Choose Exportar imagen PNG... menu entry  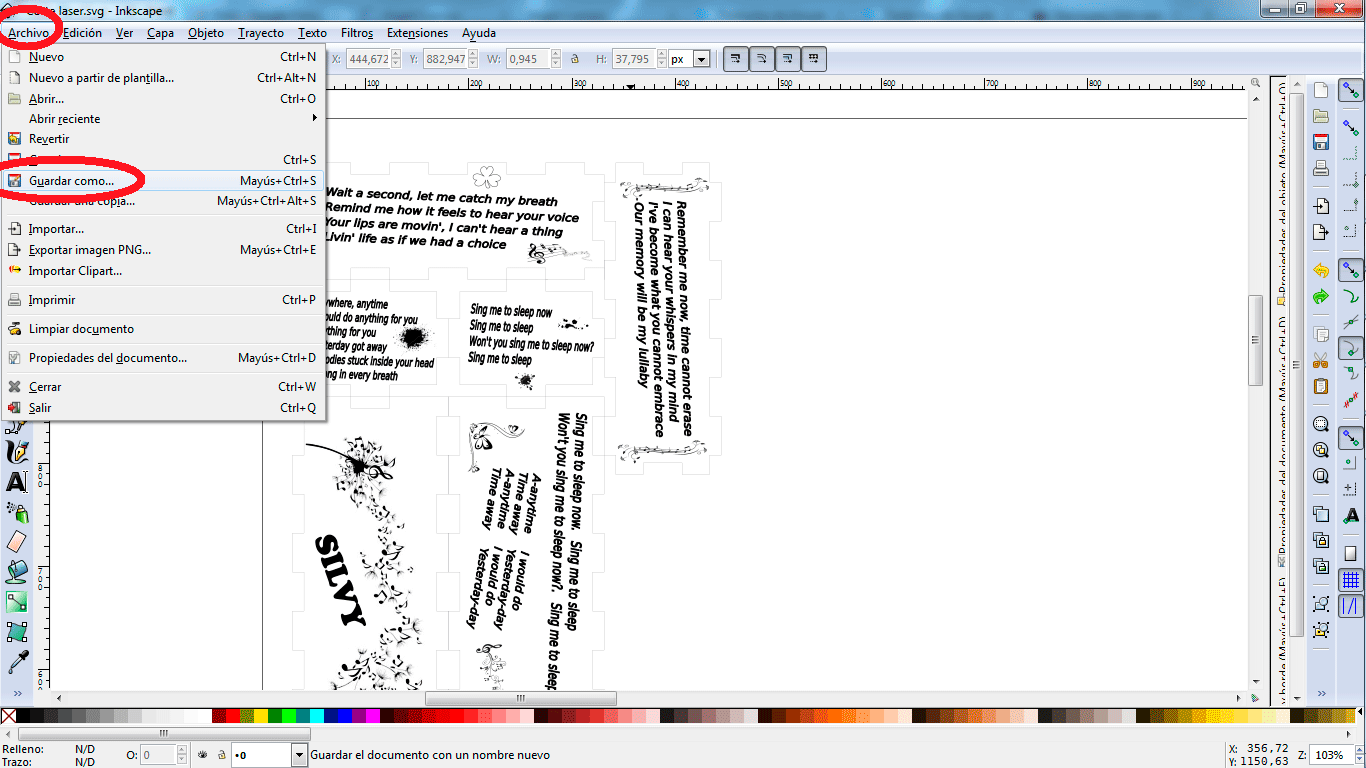162,250
